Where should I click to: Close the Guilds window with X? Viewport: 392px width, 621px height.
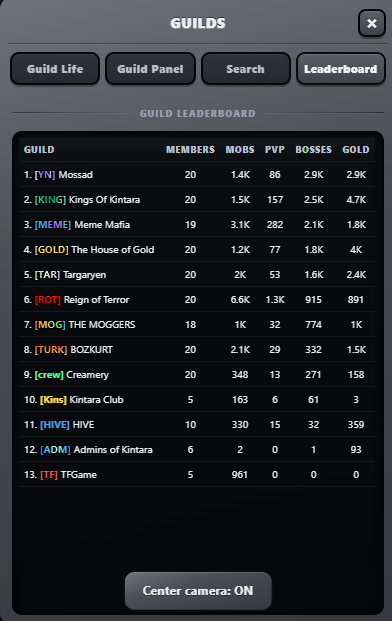[371, 23]
